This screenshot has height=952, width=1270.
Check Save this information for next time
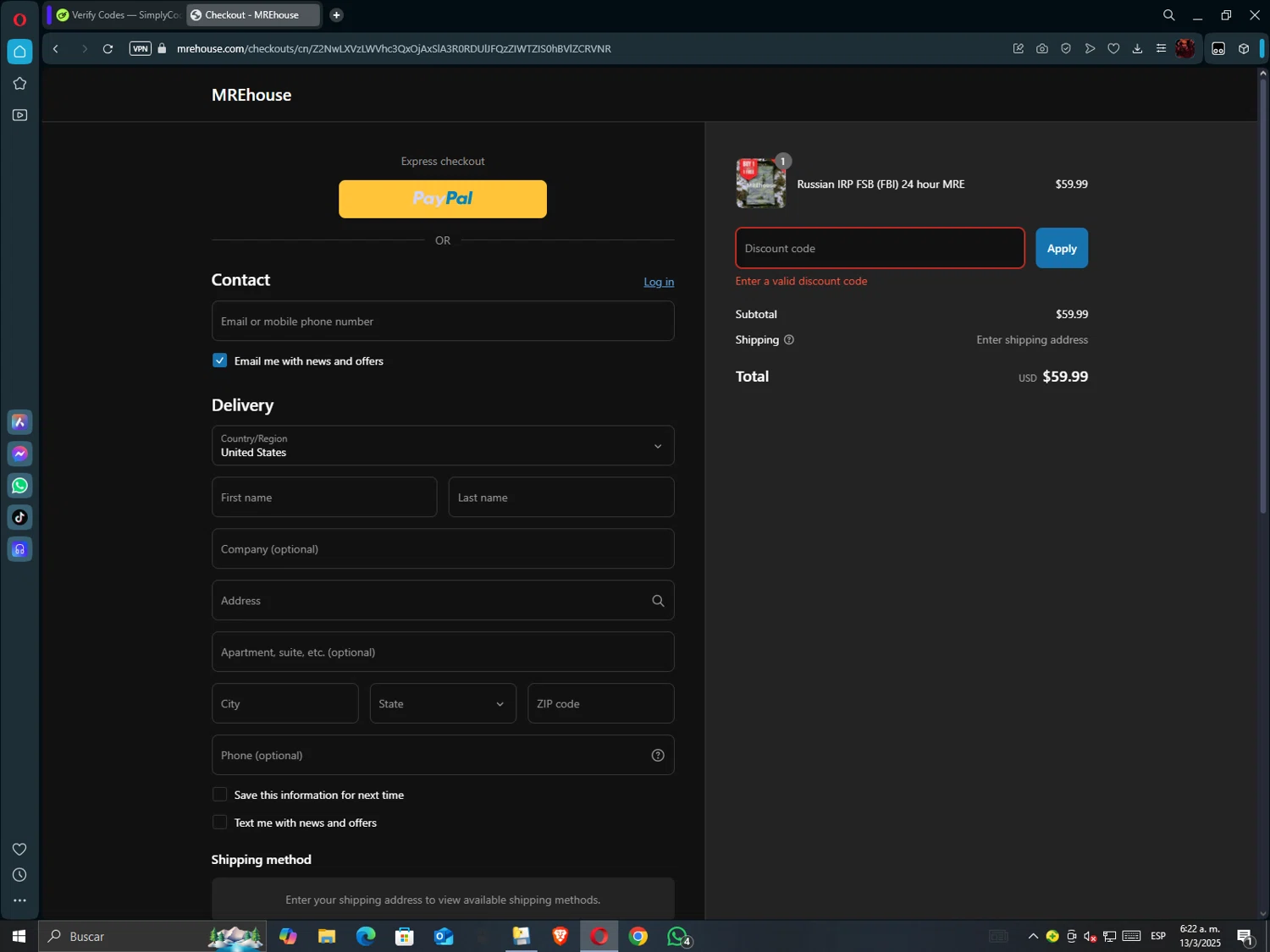[220, 795]
